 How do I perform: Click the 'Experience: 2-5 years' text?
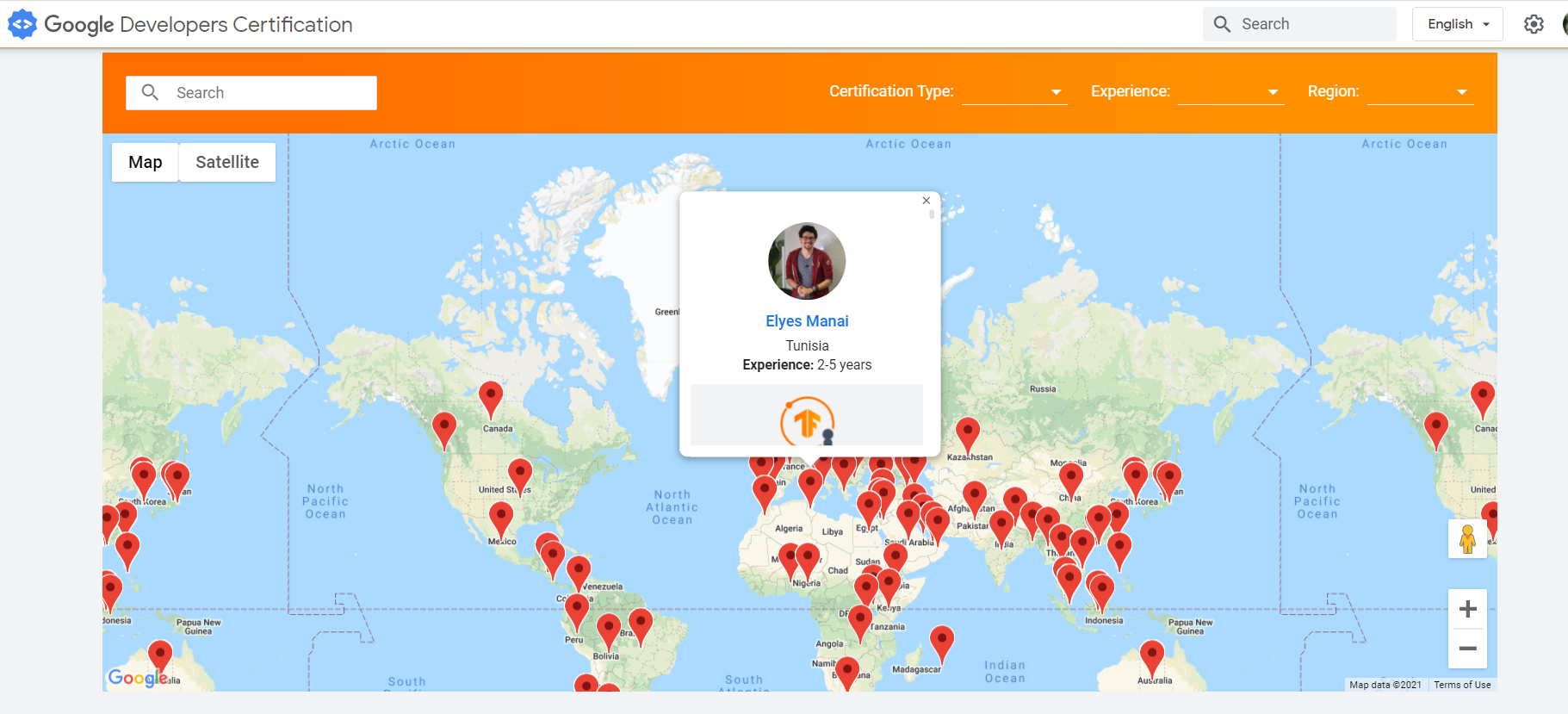tap(807, 365)
